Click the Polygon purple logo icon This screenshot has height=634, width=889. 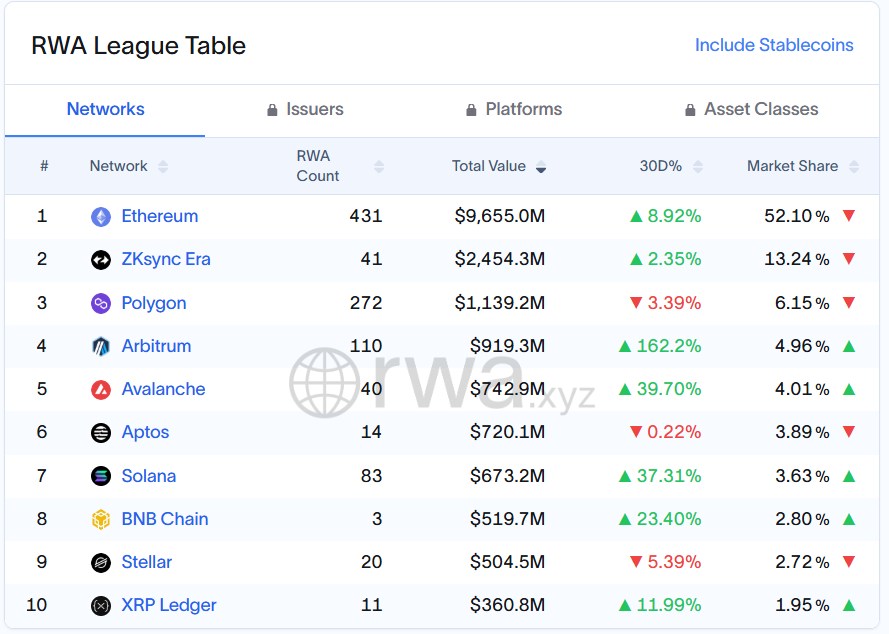pyautogui.click(x=101, y=303)
